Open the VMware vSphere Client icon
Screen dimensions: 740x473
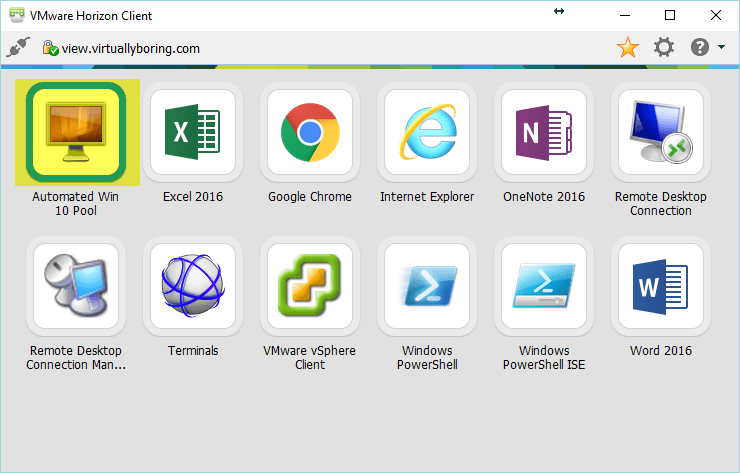pyautogui.click(x=310, y=286)
